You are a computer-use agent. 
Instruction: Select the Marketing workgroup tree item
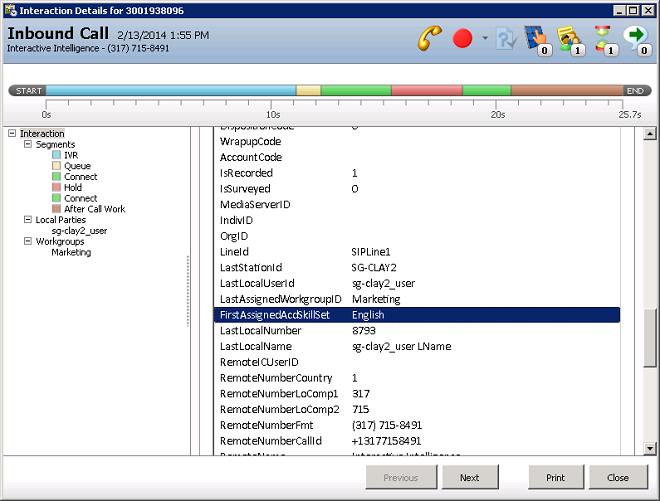[x=71, y=252]
